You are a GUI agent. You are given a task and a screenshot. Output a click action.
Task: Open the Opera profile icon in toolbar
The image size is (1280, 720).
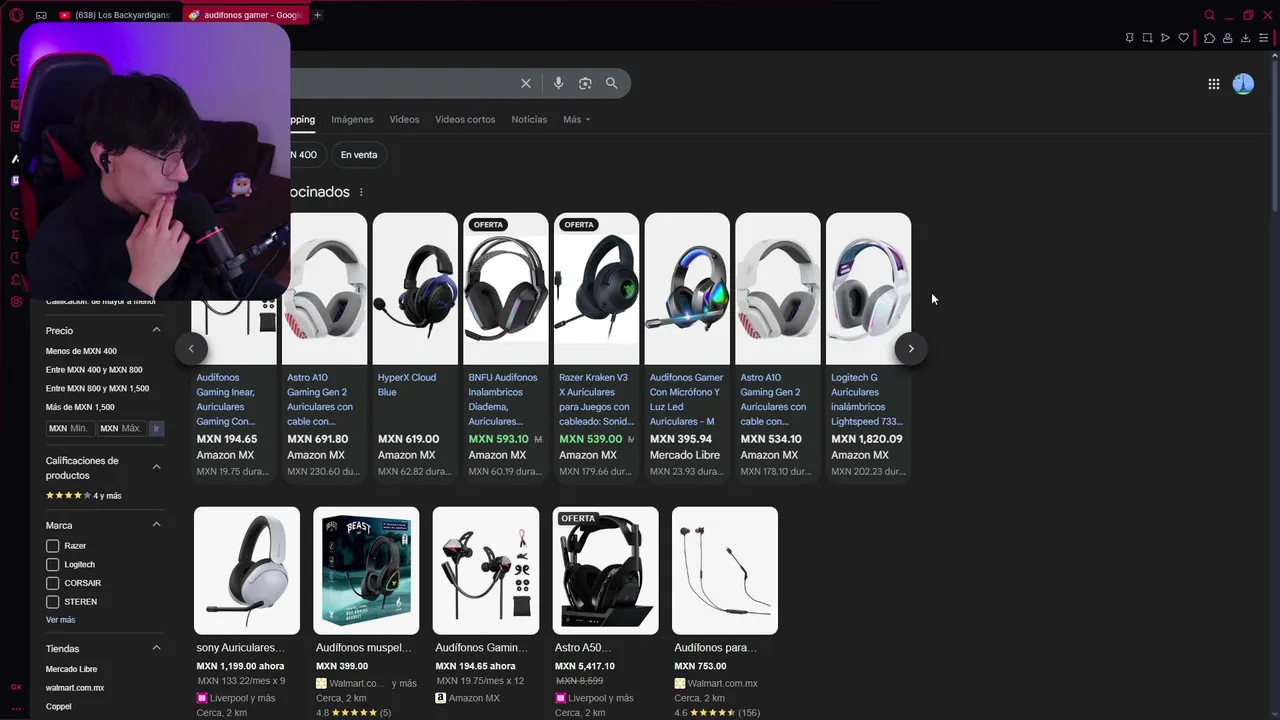(x=1227, y=38)
